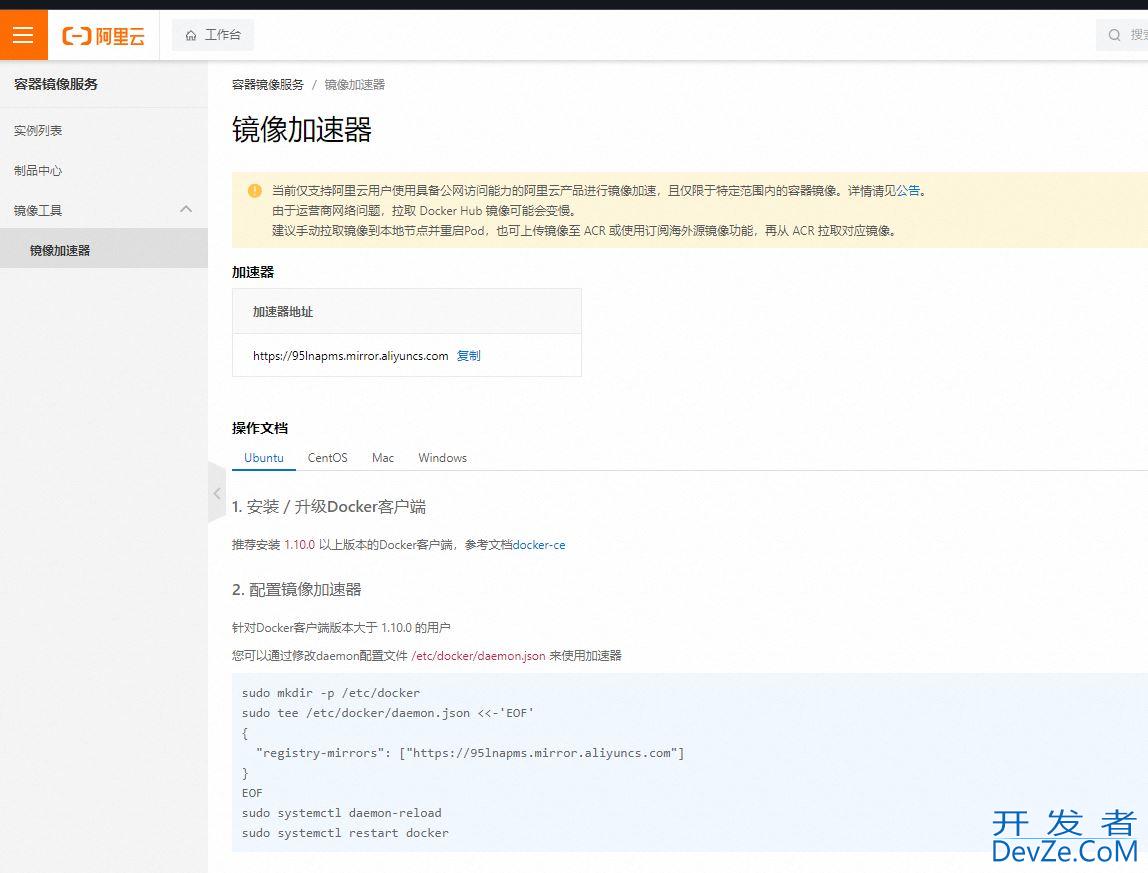Image resolution: width=1148 pixels, height=873 pixels.
Task: Click the /etc/docker/daemon.json path text
Action: pos(478,656)
